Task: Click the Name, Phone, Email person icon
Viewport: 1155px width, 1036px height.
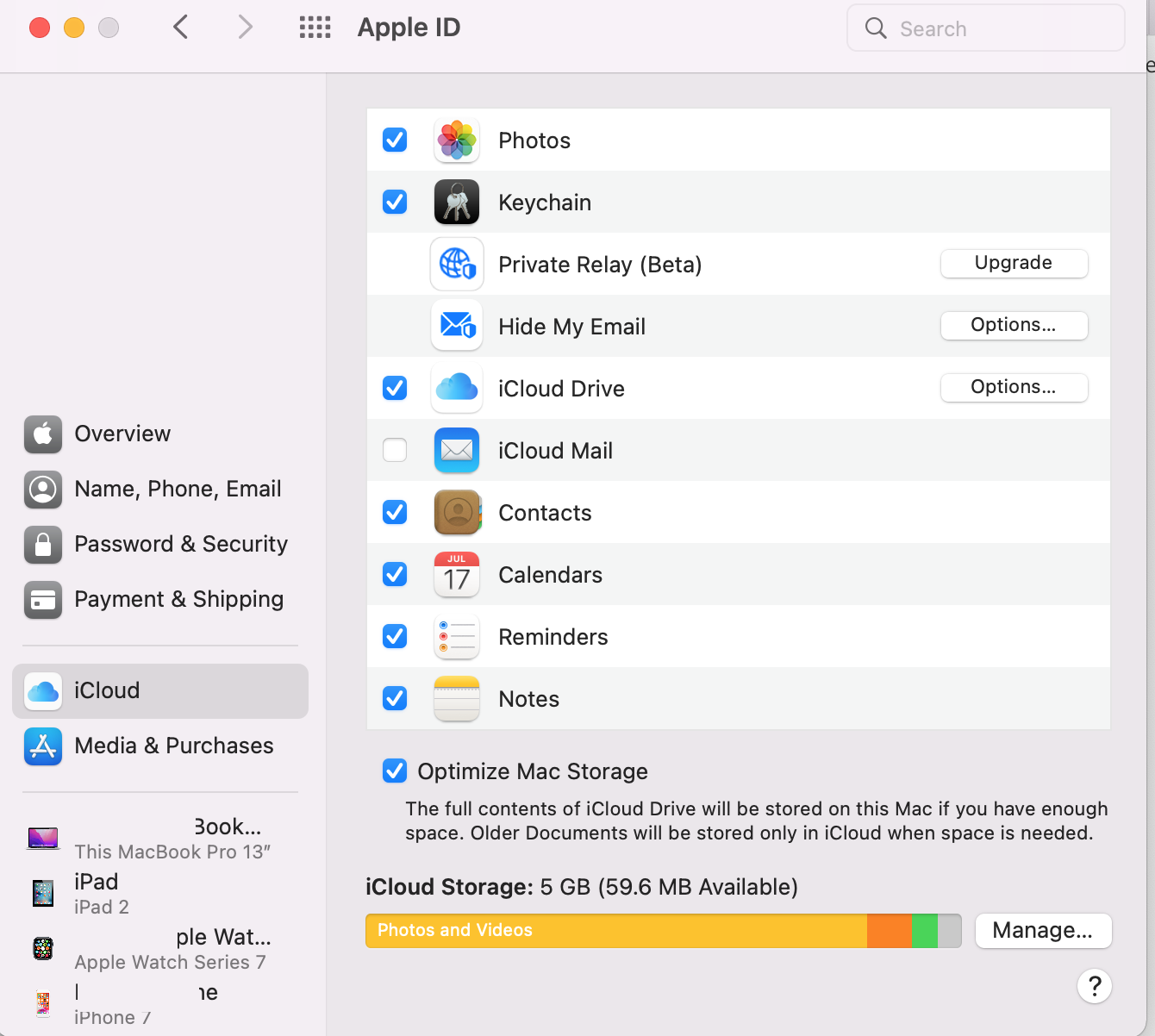Action: [43, 490]
